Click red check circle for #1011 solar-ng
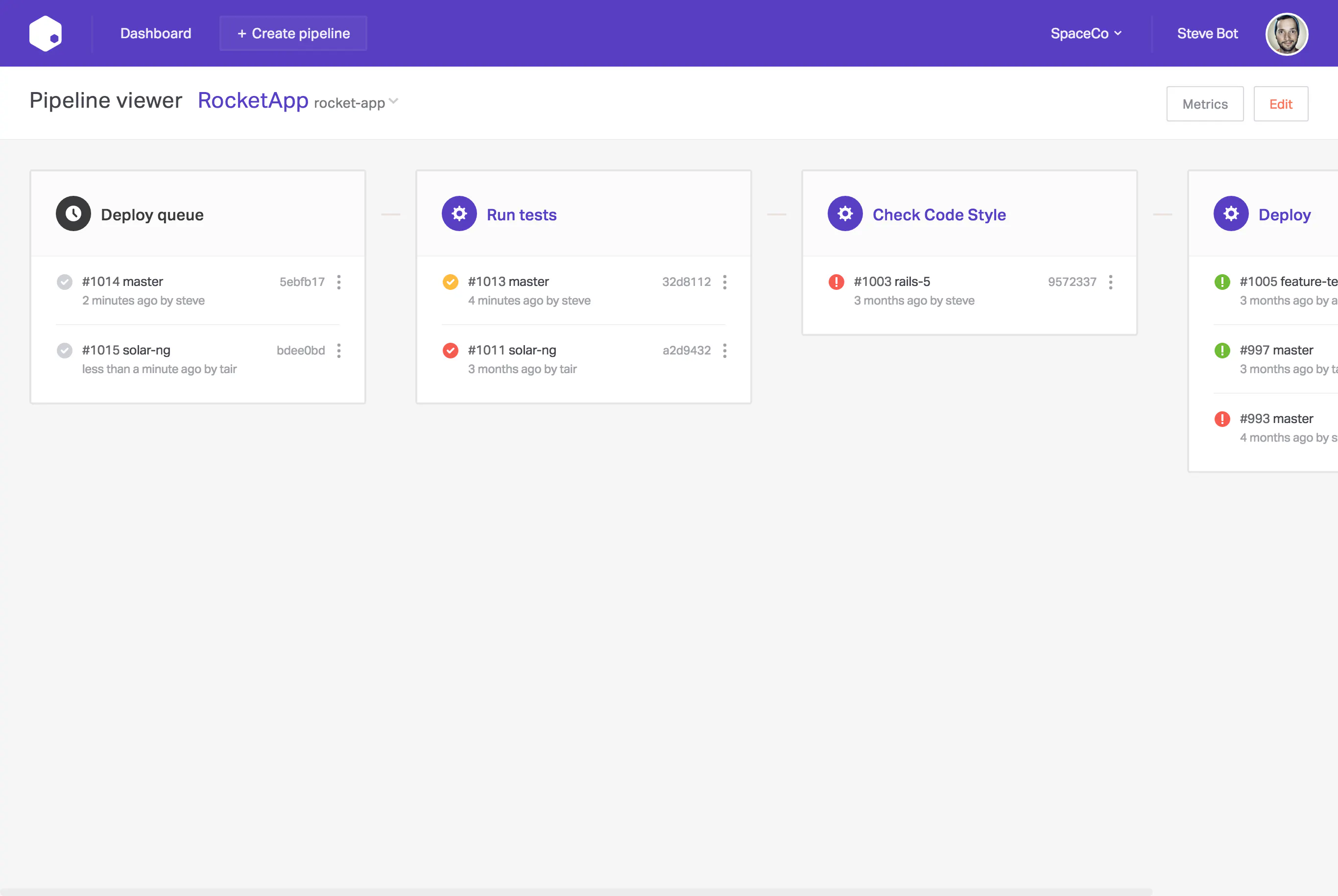The image size is (1338, 896). pyautogui.click(x=451, y=350)
